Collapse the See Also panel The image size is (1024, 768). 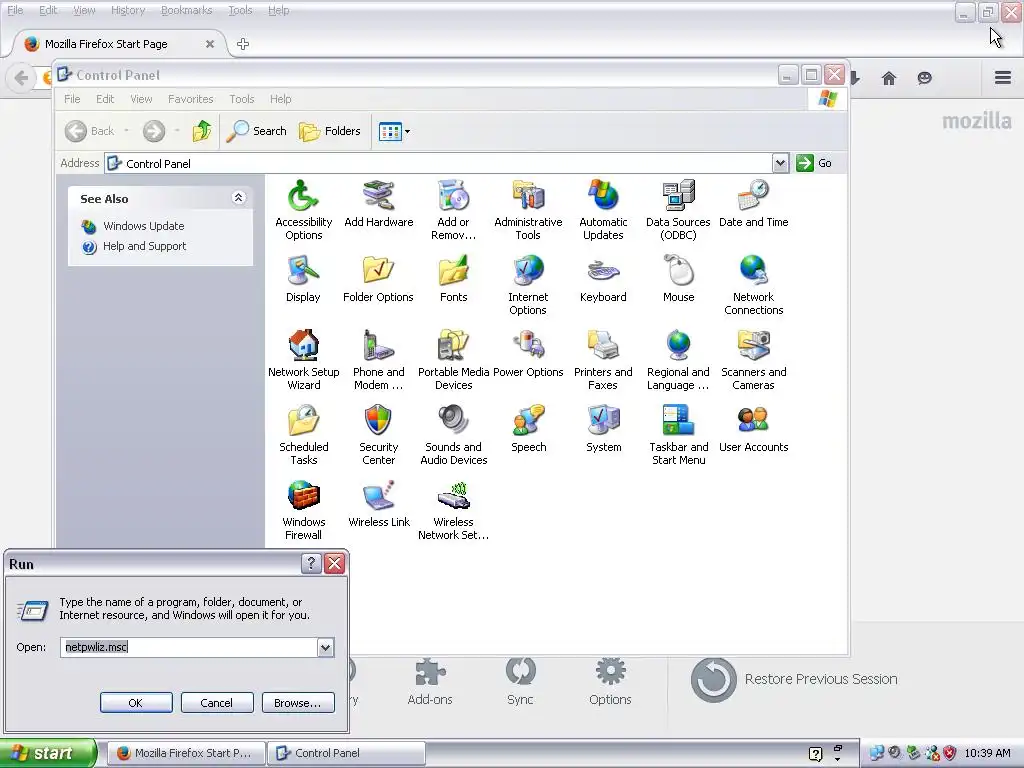pyautogui.click(x=238, y=198)
